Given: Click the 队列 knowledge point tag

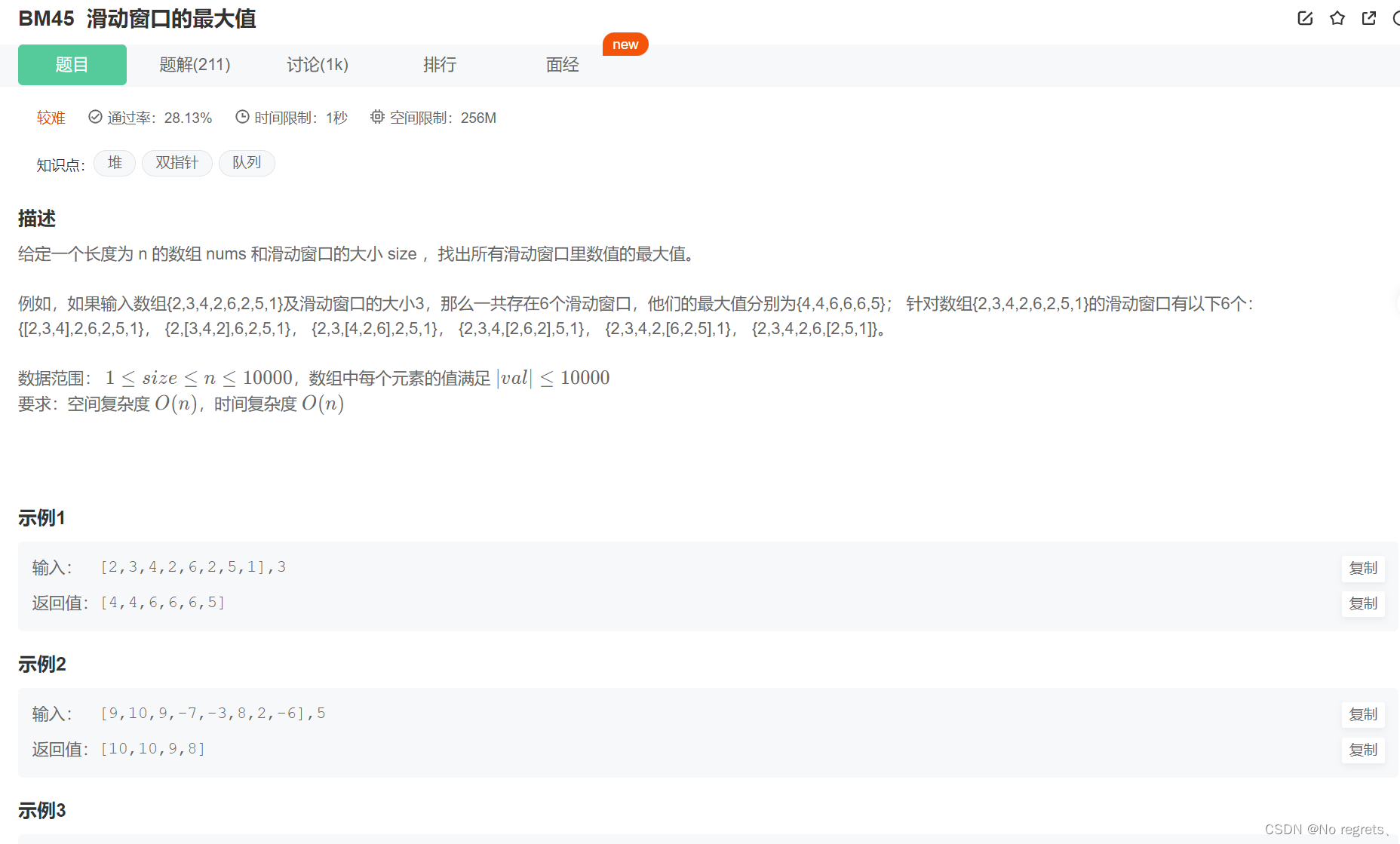Looking at the screenshot, I should coord(247,163).
